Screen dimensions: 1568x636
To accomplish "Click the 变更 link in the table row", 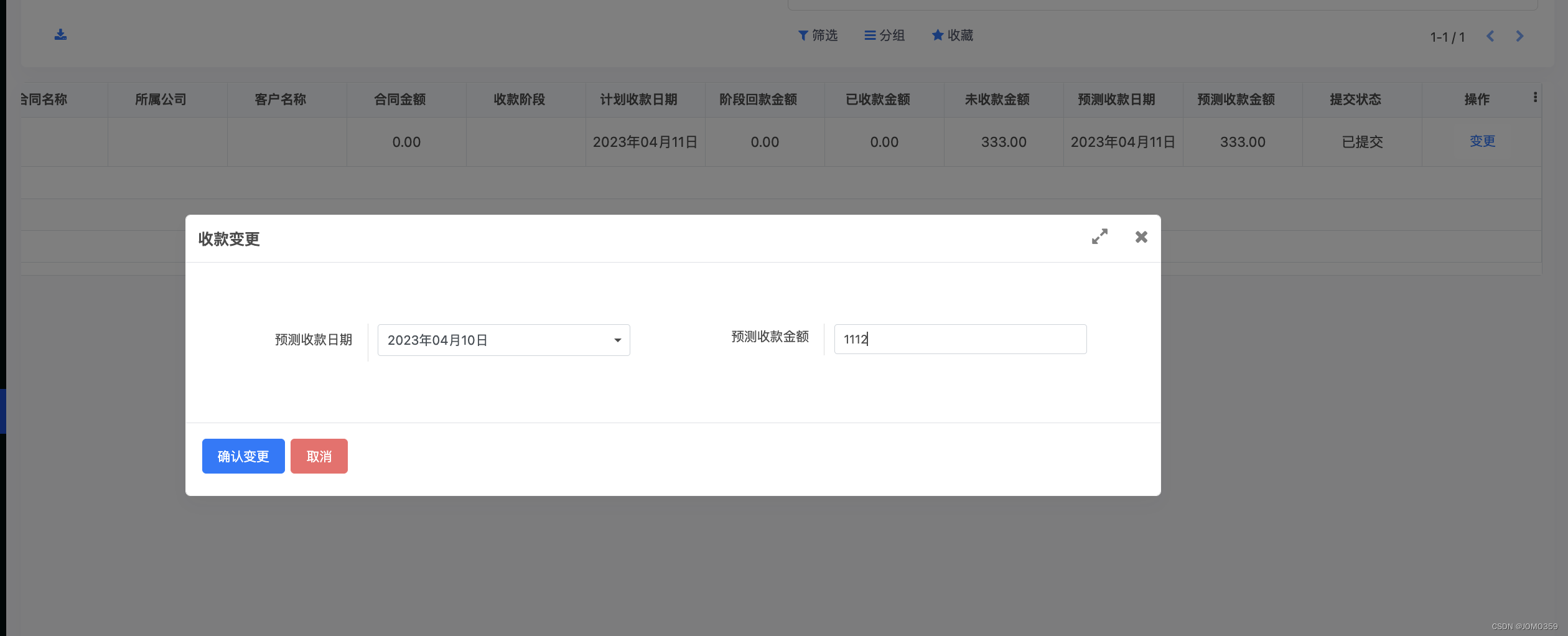I will 1482,141.
